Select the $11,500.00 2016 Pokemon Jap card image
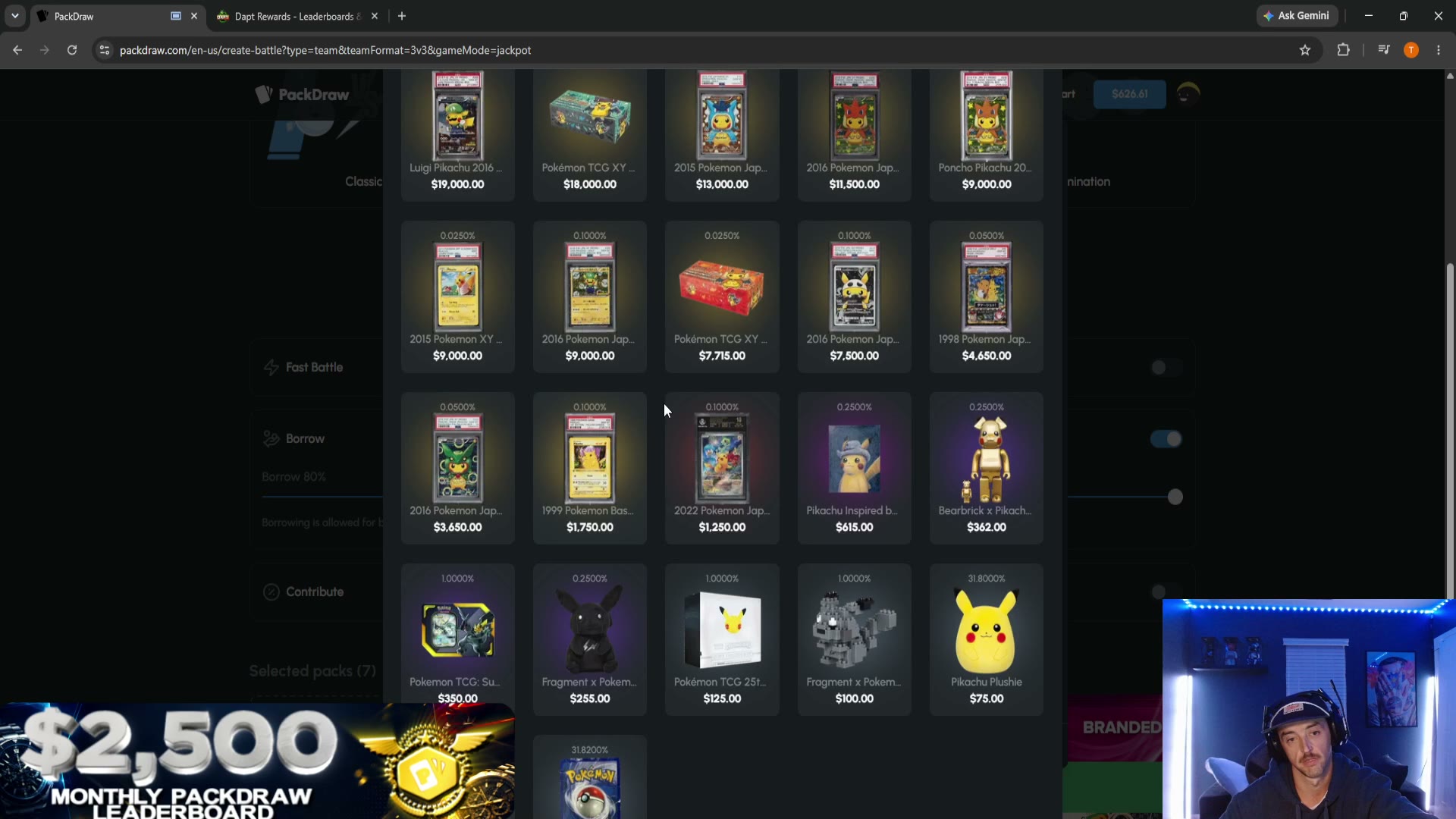 point(854,115)
